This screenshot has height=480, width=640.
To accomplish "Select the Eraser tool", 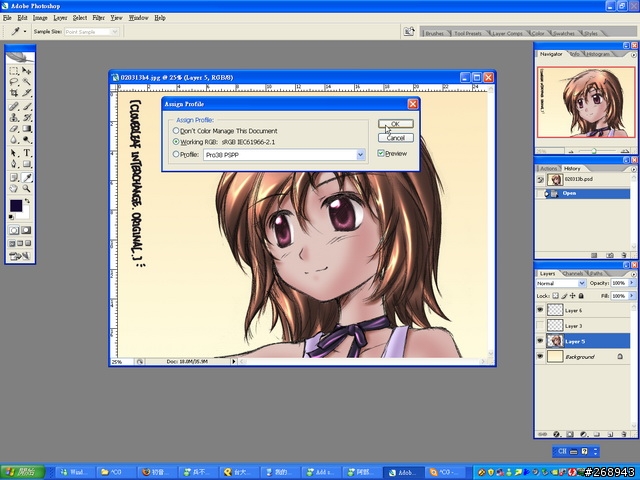I will [14, 129].
